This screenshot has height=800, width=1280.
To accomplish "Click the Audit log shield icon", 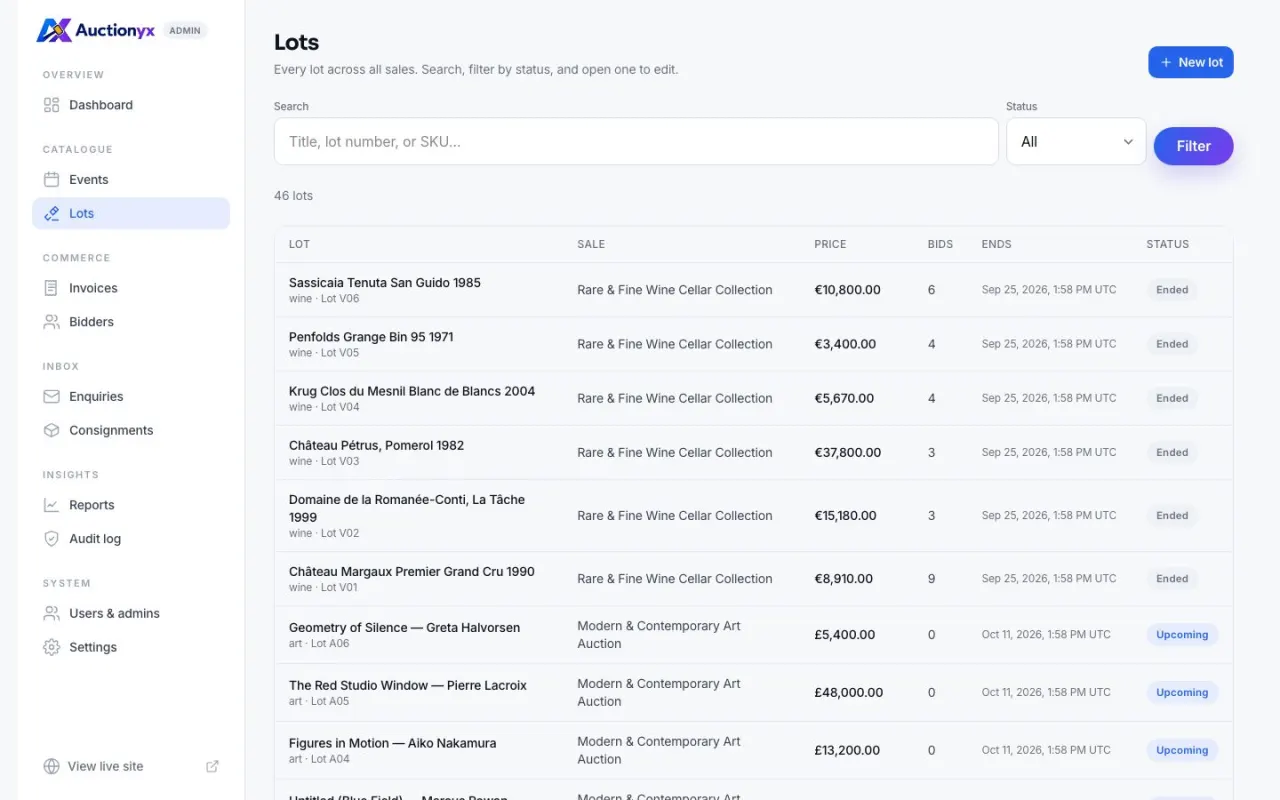I will (x=52, y=539).
